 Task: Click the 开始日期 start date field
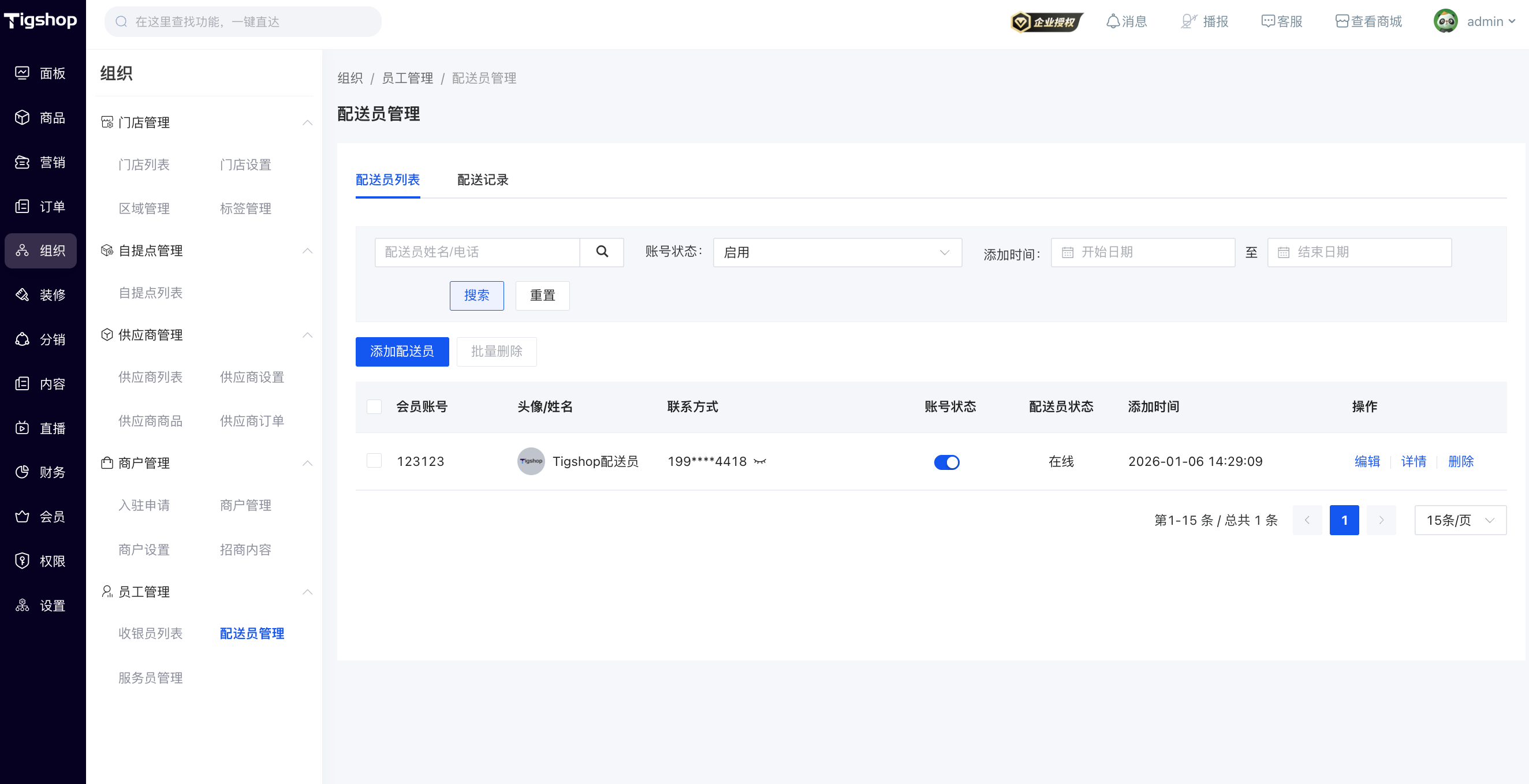pyautogui.click(x=1143, y=252)
